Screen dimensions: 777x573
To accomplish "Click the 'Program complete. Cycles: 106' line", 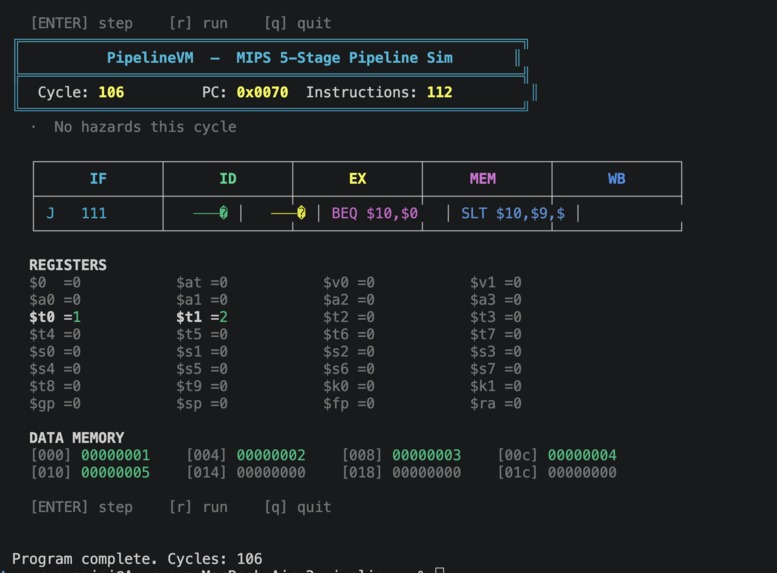I will click(x=137, y=559).
